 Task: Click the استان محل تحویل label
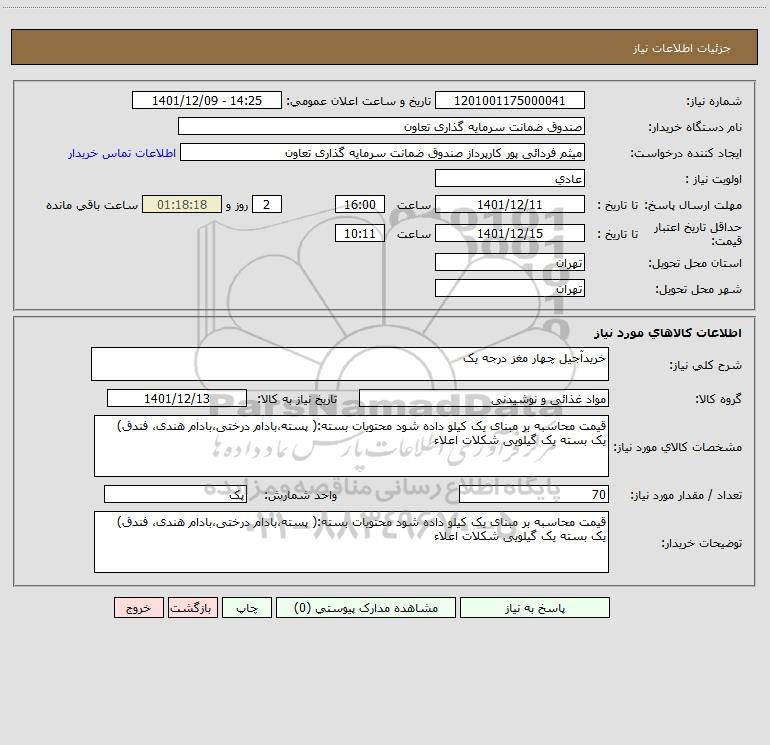coord(695,263)
